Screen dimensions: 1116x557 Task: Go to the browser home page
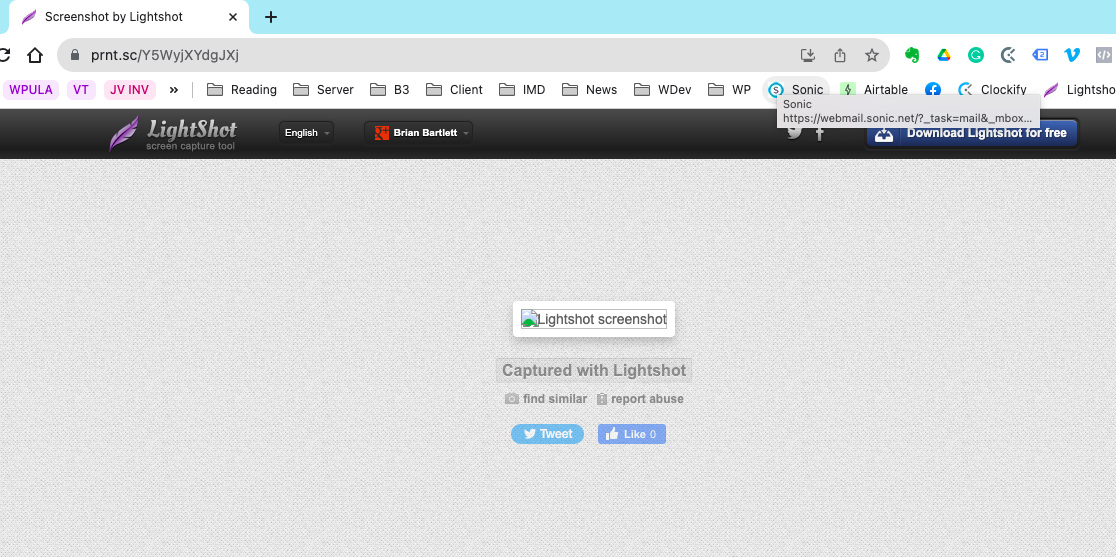(34, 55)
